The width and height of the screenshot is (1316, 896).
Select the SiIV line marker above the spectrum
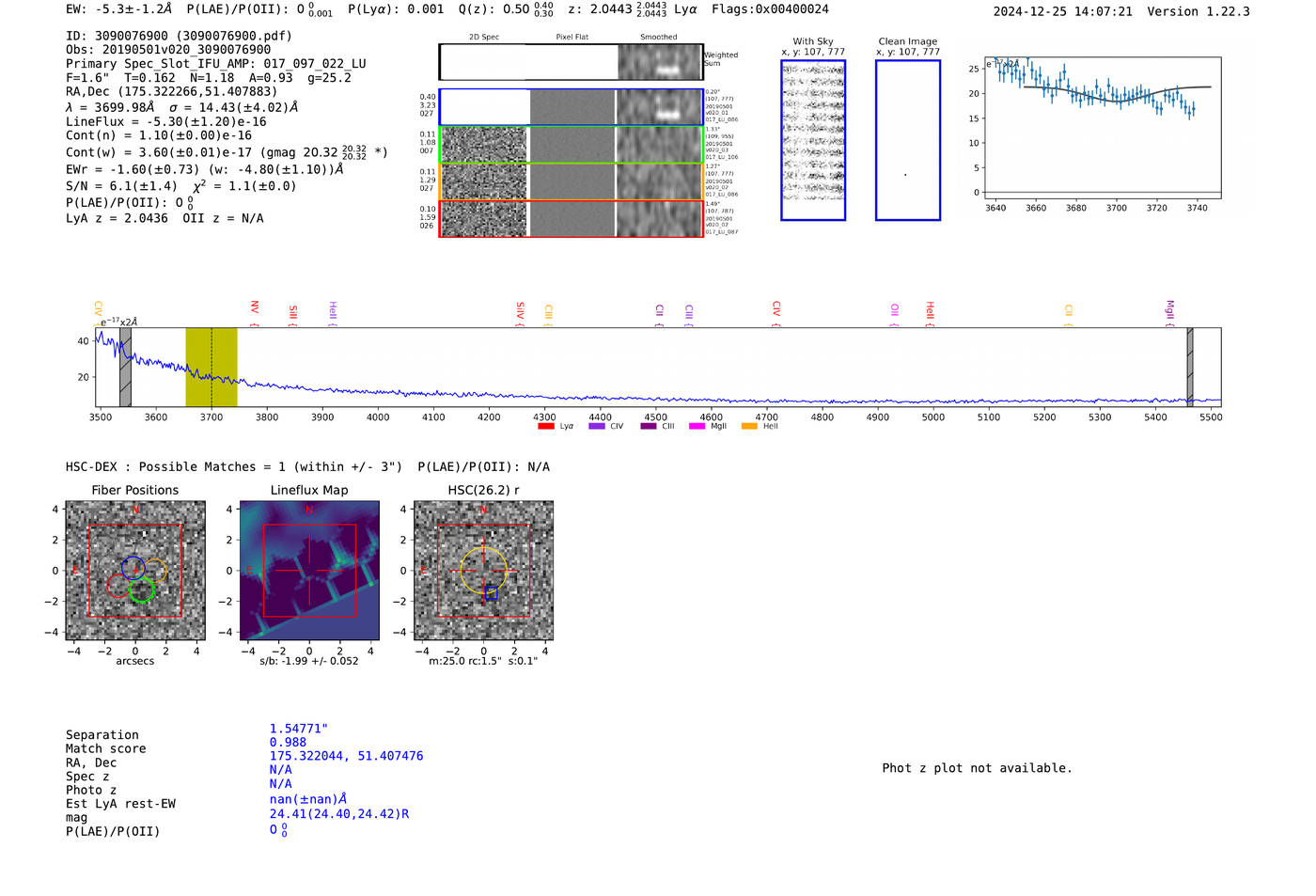520,311
